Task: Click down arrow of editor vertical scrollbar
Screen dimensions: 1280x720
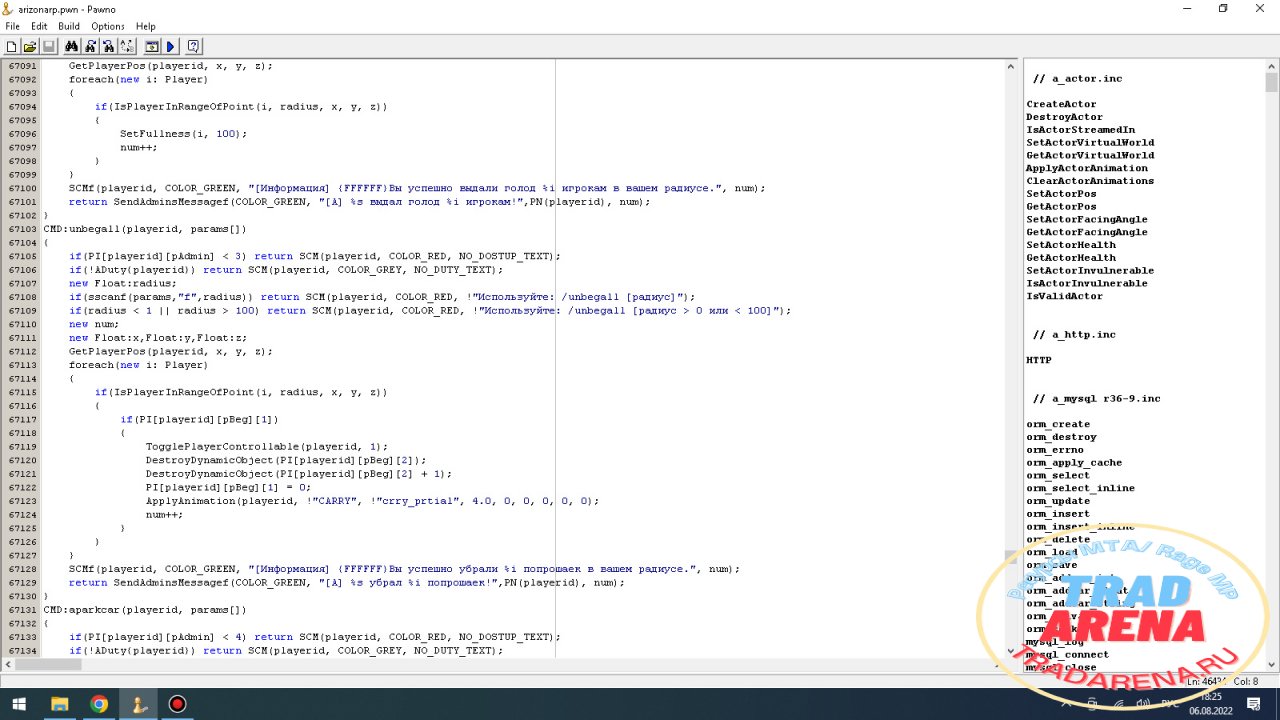Action: (1011, 650)
